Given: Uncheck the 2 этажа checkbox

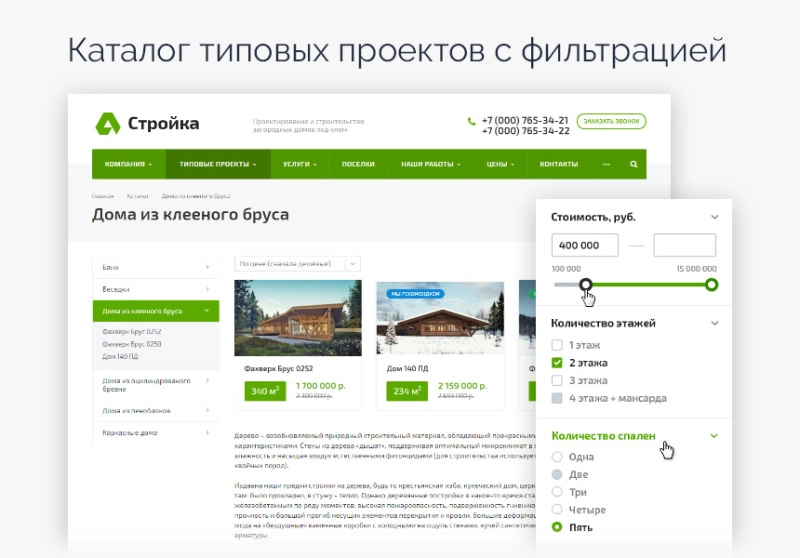Looking at the screenshot, I should (558, 363).
